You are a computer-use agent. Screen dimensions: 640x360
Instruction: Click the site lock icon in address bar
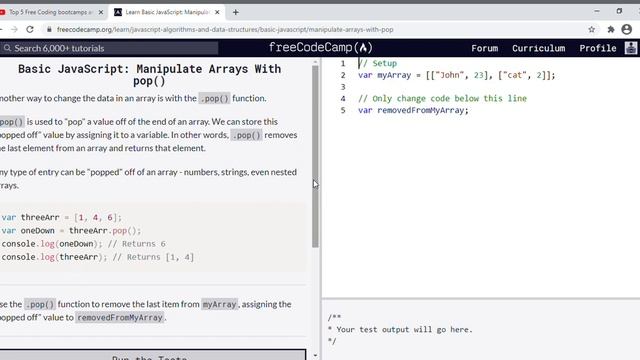[49, 29]
